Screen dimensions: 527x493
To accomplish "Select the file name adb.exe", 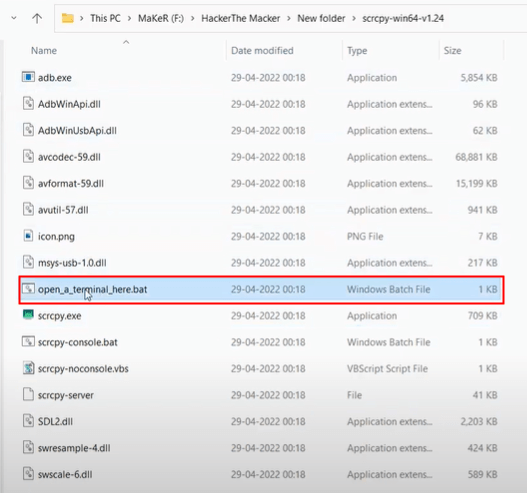I will coord(54,78).
